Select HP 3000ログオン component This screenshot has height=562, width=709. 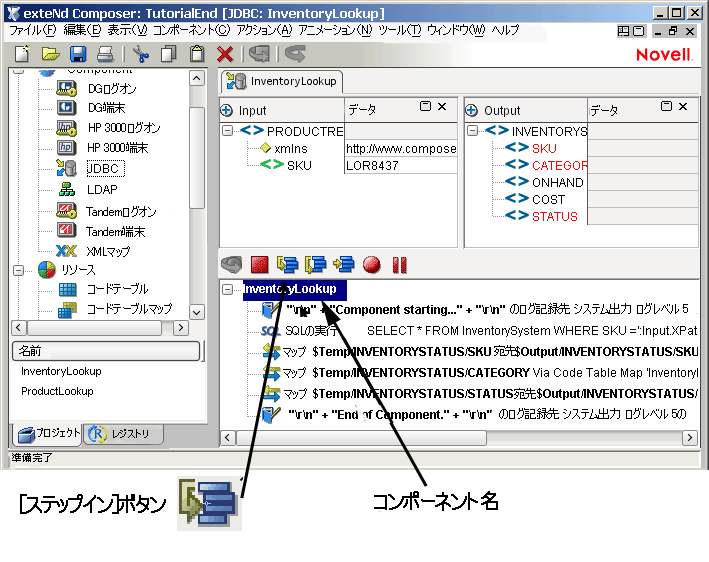124,128
